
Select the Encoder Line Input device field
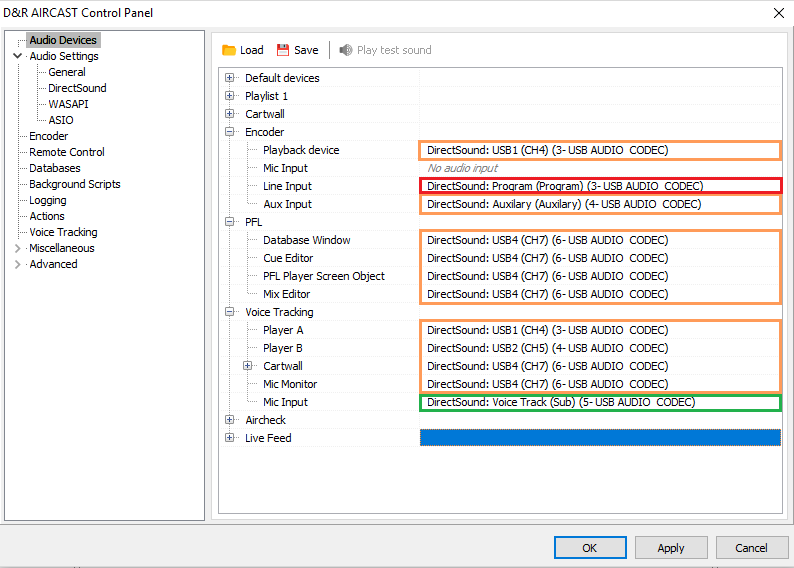tap(599, 186)
